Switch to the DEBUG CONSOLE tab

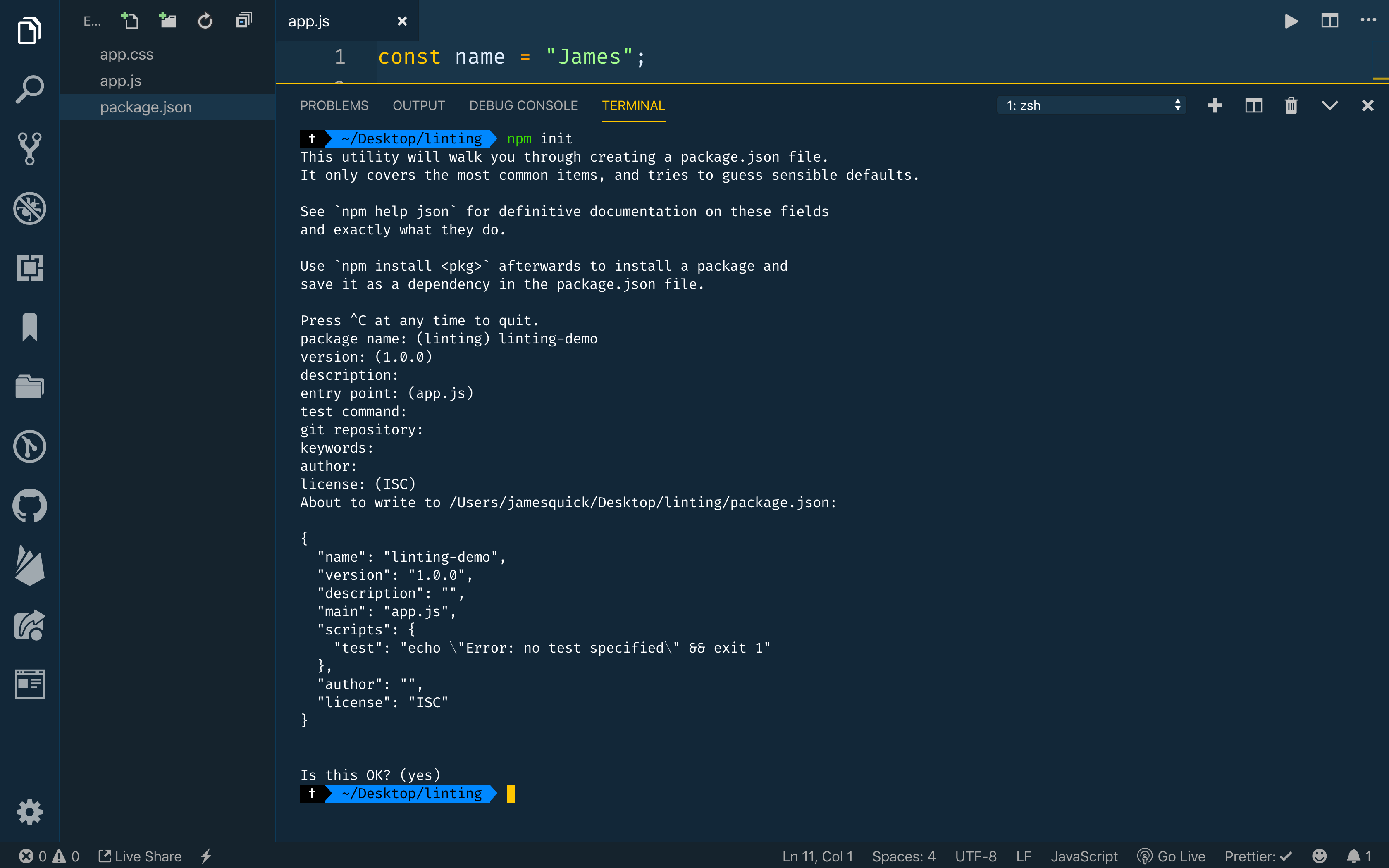coord(523,105)
